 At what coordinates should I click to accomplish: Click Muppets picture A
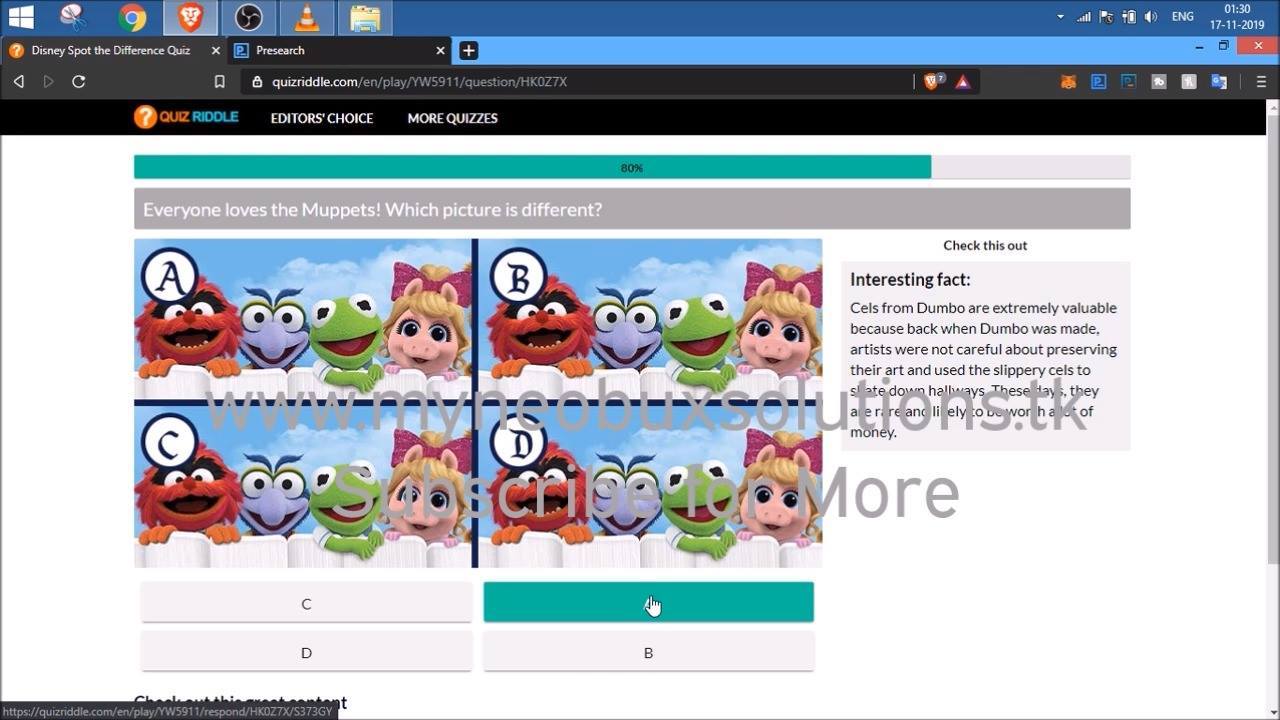pos(303,319)
